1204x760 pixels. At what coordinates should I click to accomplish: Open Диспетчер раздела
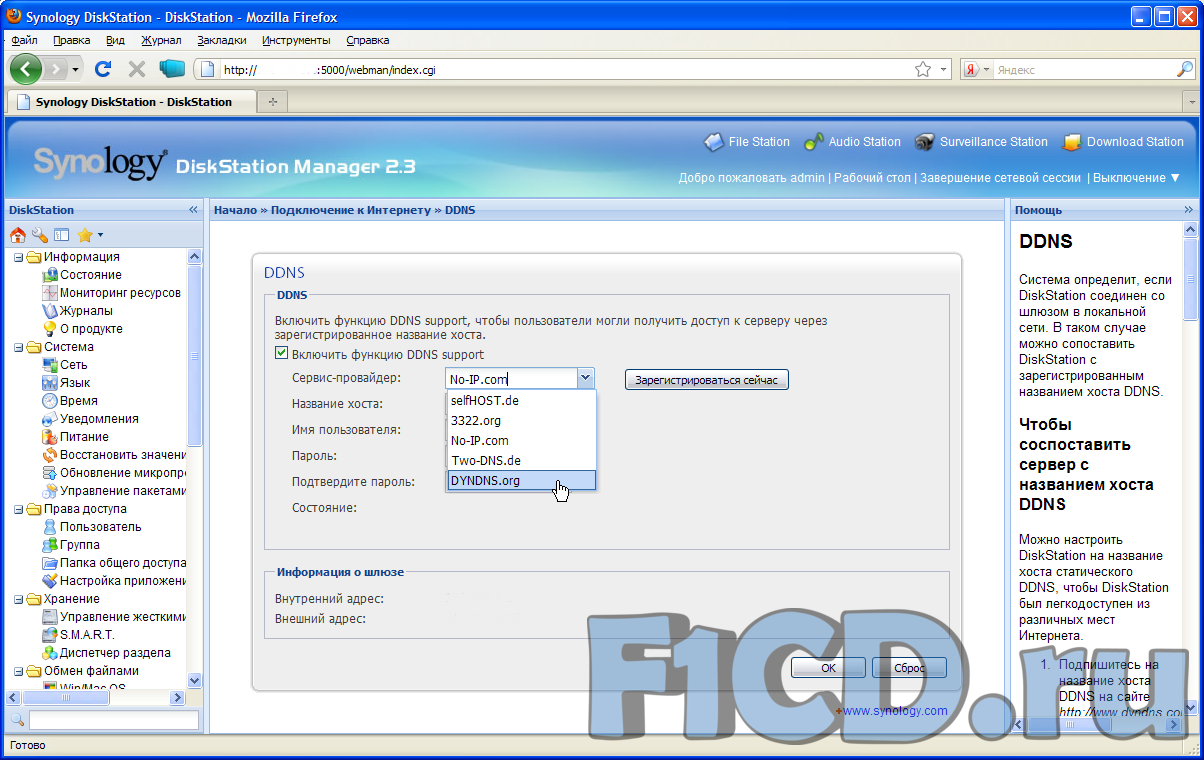[x=115, y=653]
